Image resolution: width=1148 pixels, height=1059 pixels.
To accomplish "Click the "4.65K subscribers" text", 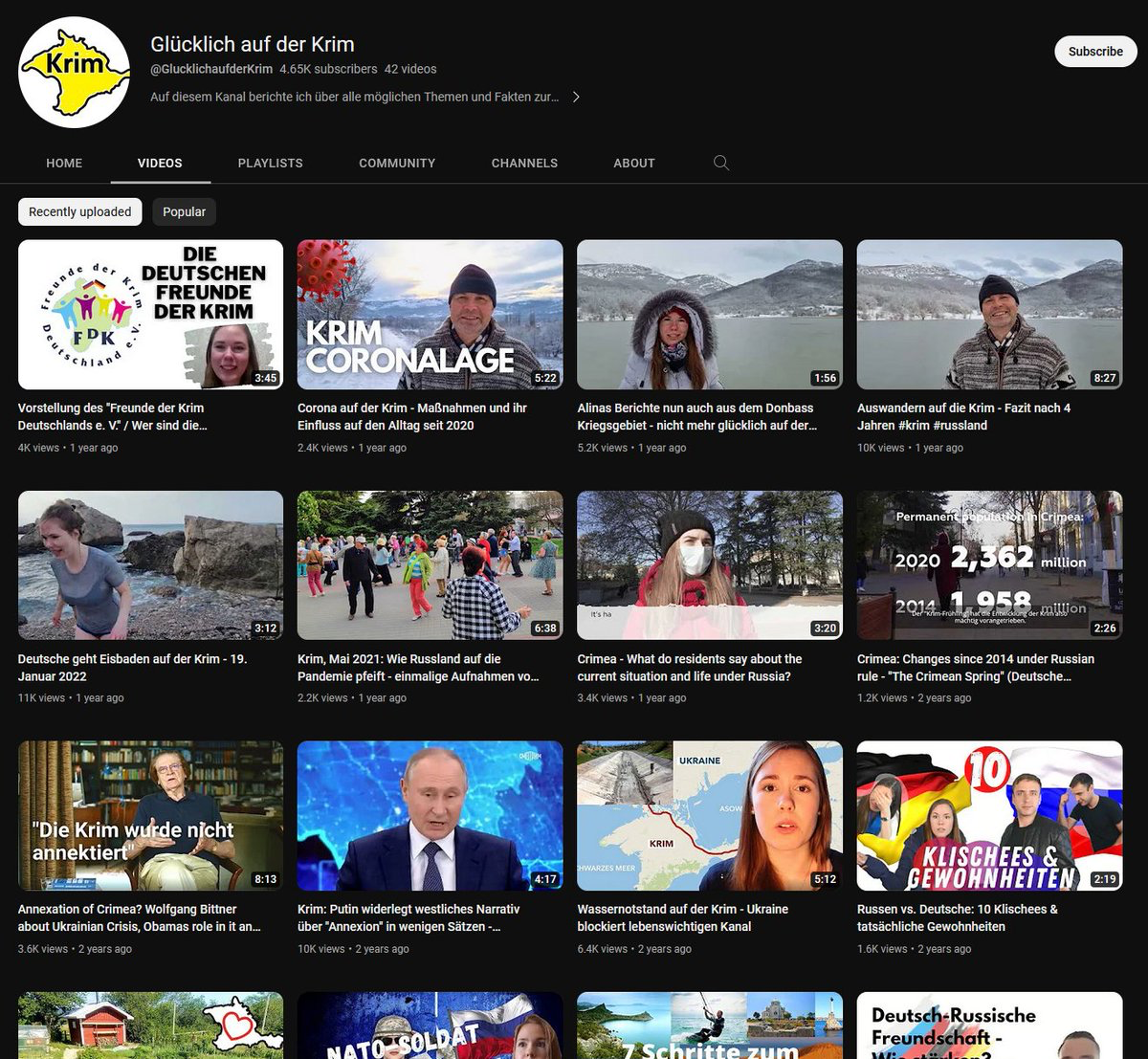I will point(328,69).
